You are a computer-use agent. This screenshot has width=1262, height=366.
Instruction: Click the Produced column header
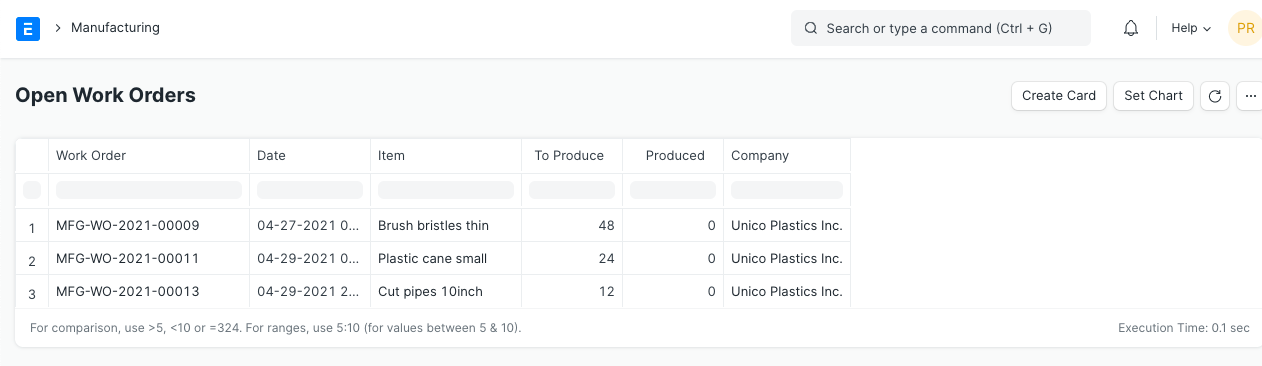coord(675,155)
